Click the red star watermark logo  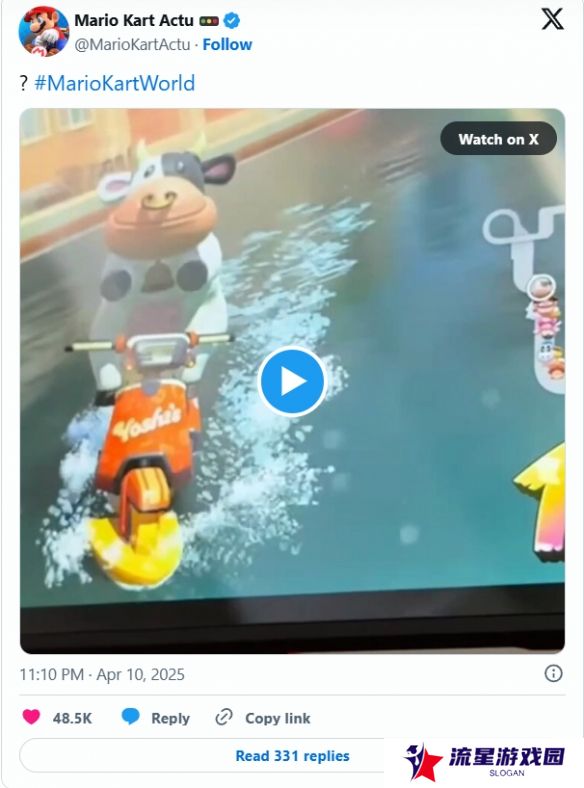[422, 762]
